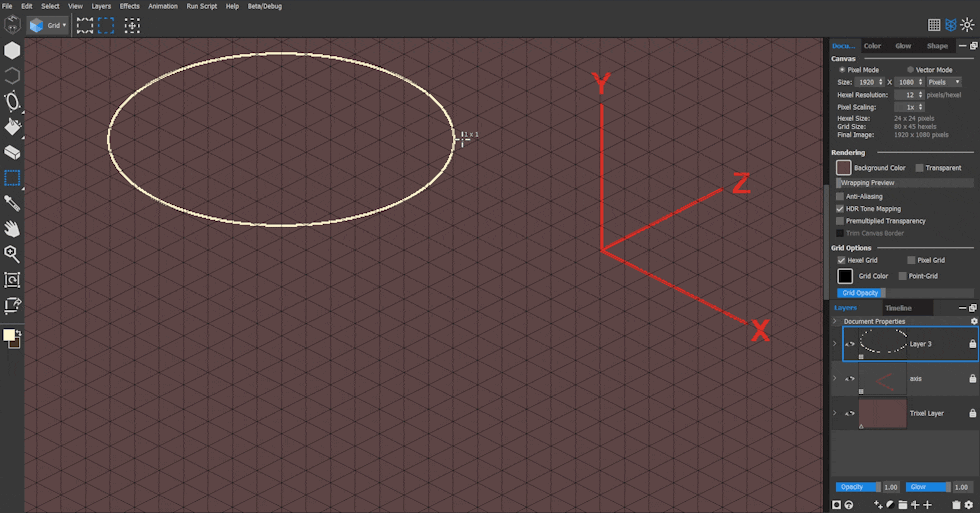Select the zoom magnifier tool
The width and height of the screenshot is (980, 513).
(x=12, y=254)
